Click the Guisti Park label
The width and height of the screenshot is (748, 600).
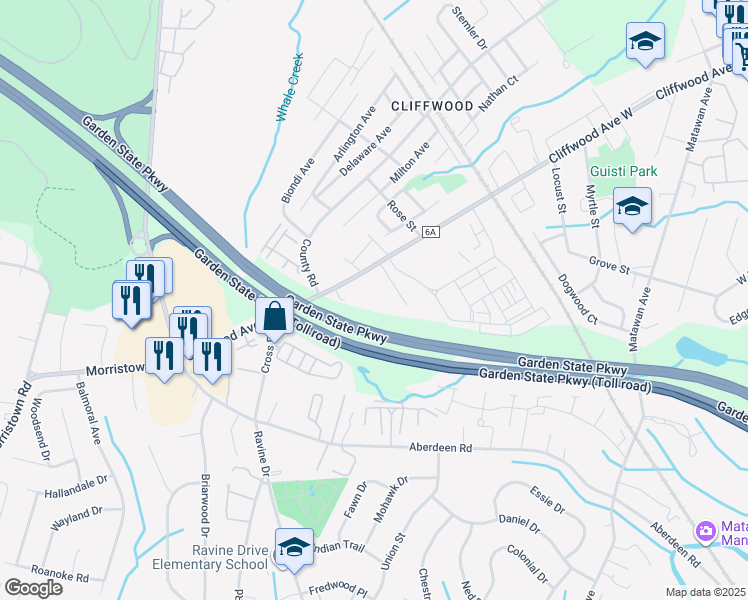623,171
